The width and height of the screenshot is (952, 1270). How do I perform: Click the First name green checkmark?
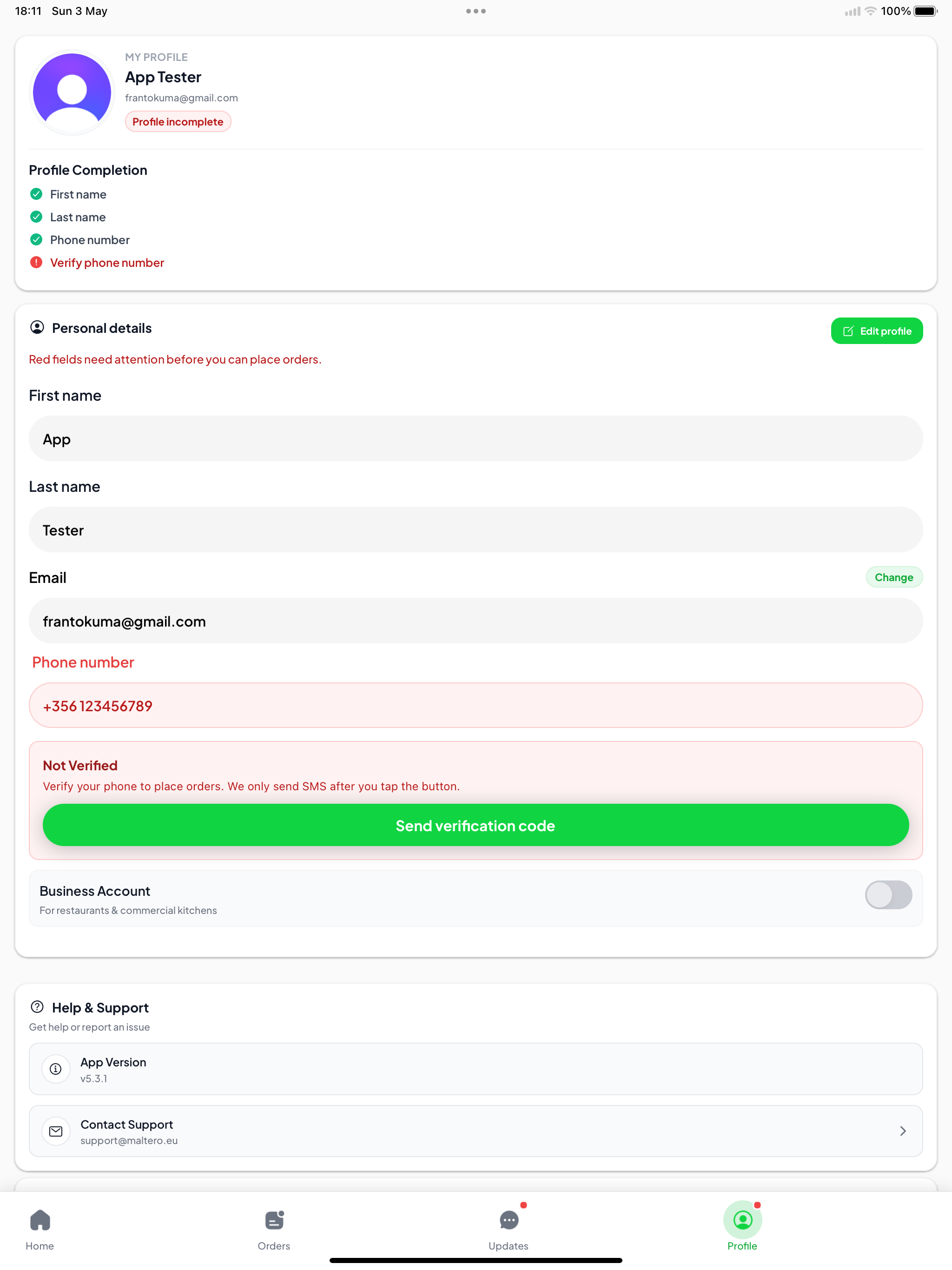click(x=36, y=194)
